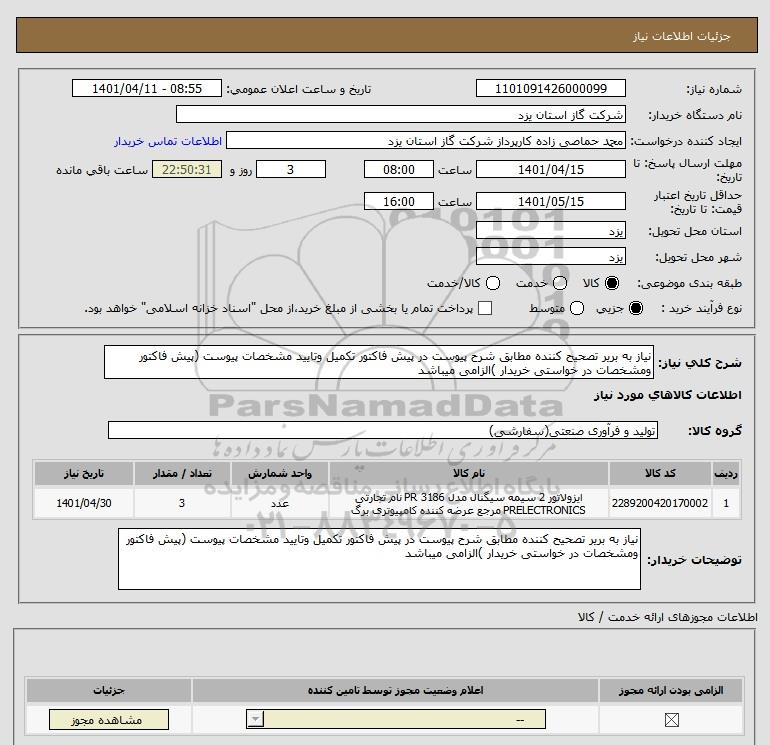Click the need number field 1101091426000099
Viewport: 770px width, 745px height.
click(550, 88)
